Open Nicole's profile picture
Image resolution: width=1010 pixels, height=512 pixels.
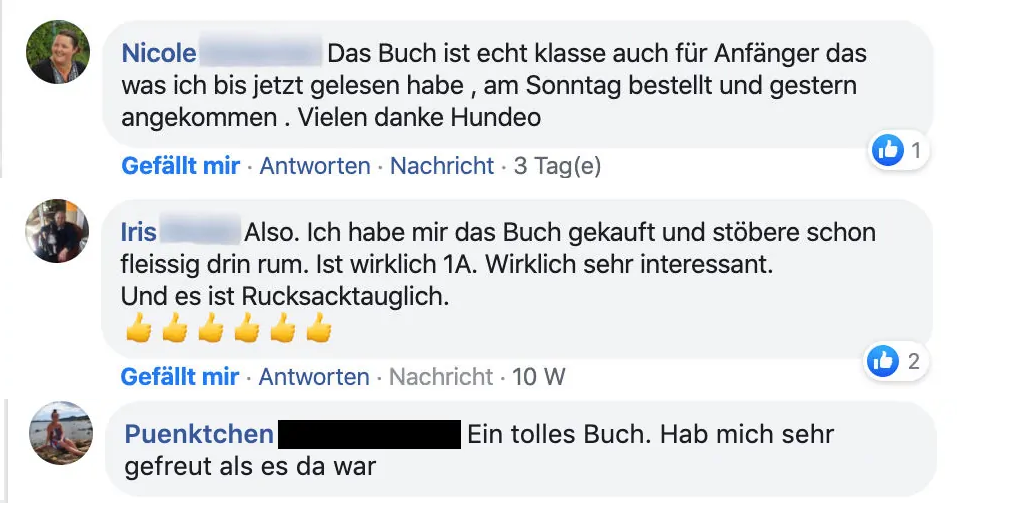pos(58,53)
